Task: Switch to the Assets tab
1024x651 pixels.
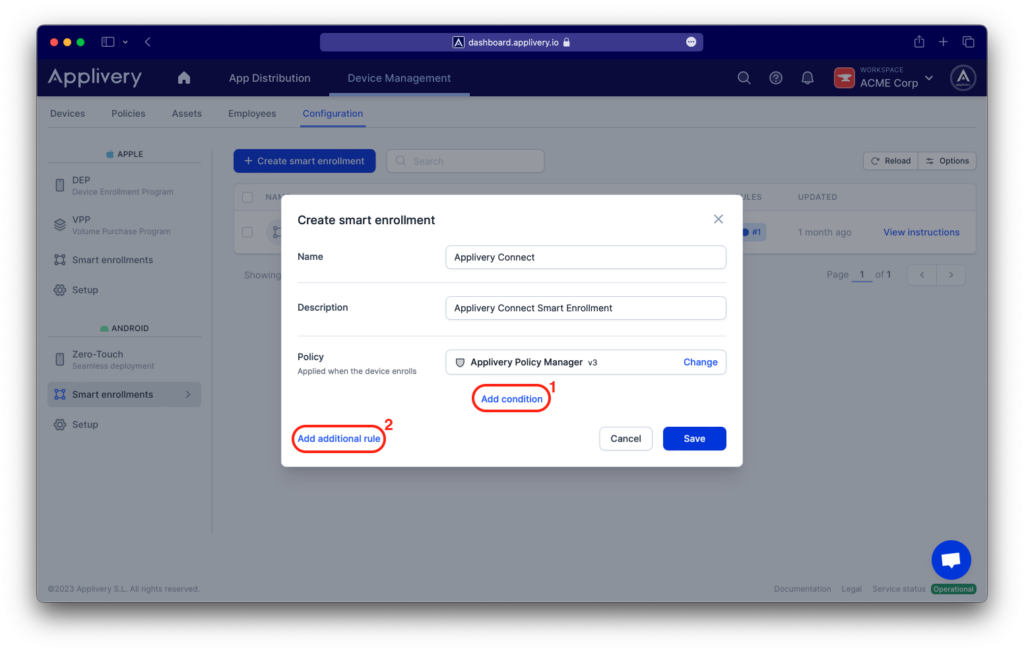Action: [x=187, y=114]
